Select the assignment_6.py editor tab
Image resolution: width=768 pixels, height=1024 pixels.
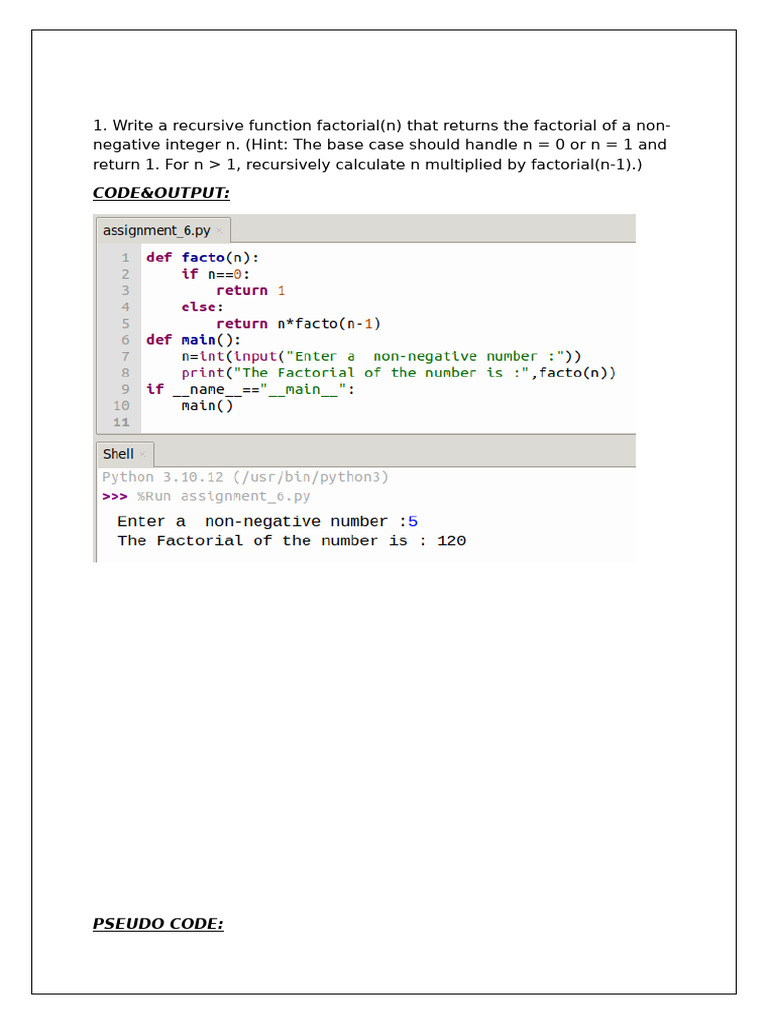click(x=157, y=231)
